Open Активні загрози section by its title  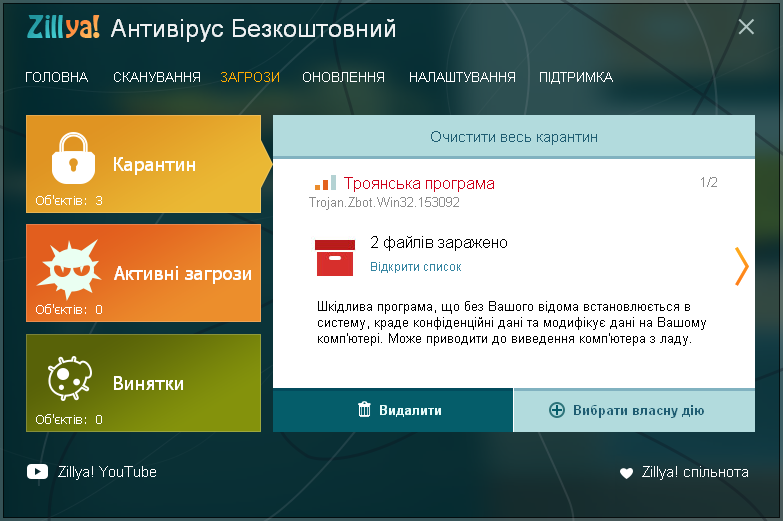[x=183, y=274]
